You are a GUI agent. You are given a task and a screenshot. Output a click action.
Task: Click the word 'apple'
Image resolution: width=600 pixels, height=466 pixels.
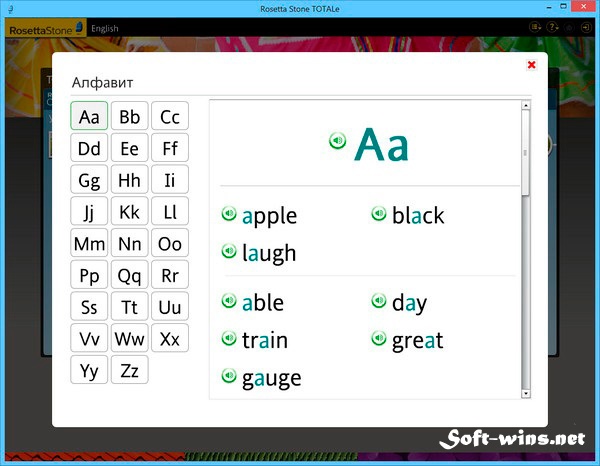click(x=269, y=216)
